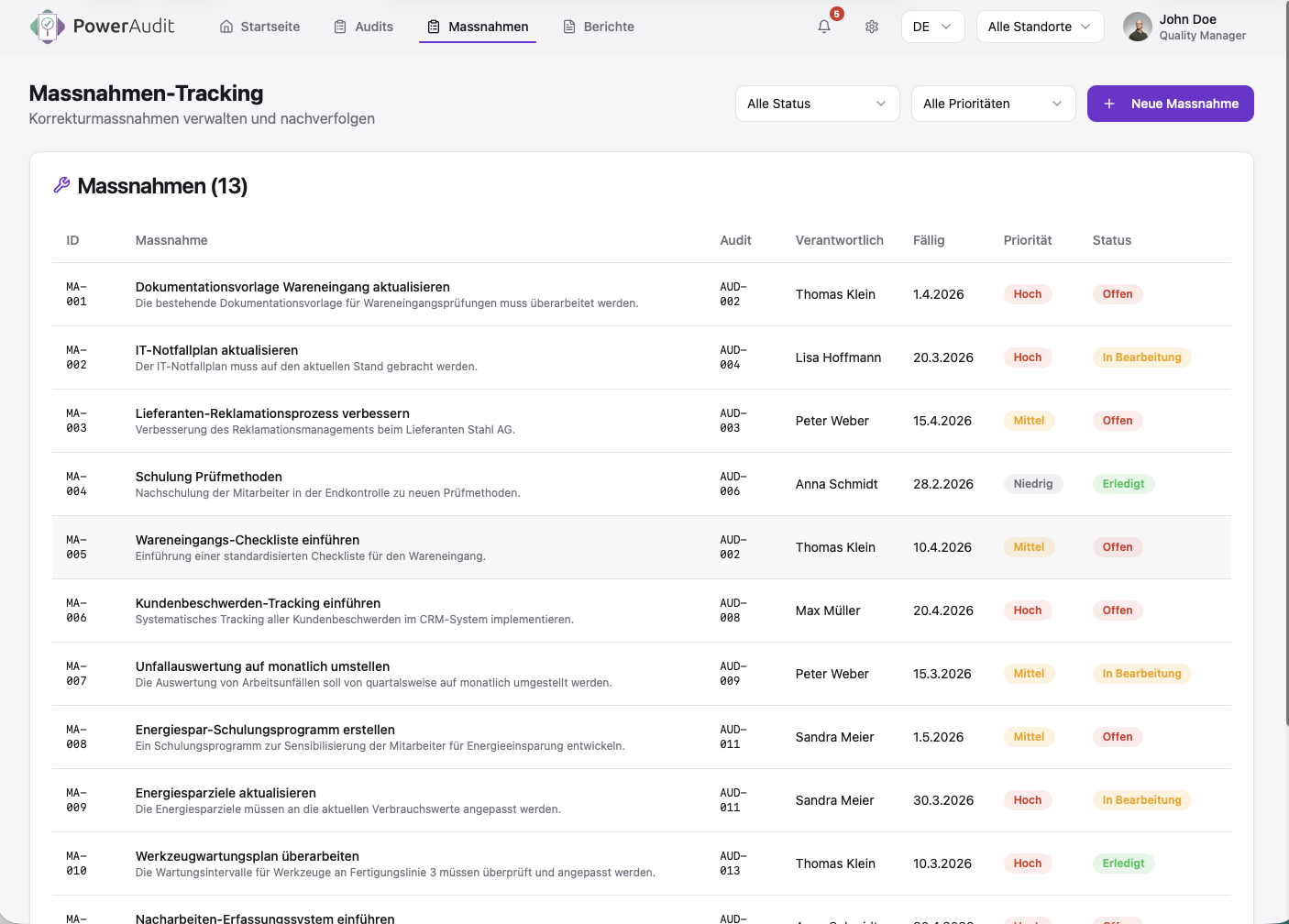Open the Schulung Prüfmethoden entry
This screenshot has width=1289, height=924.
208,477
